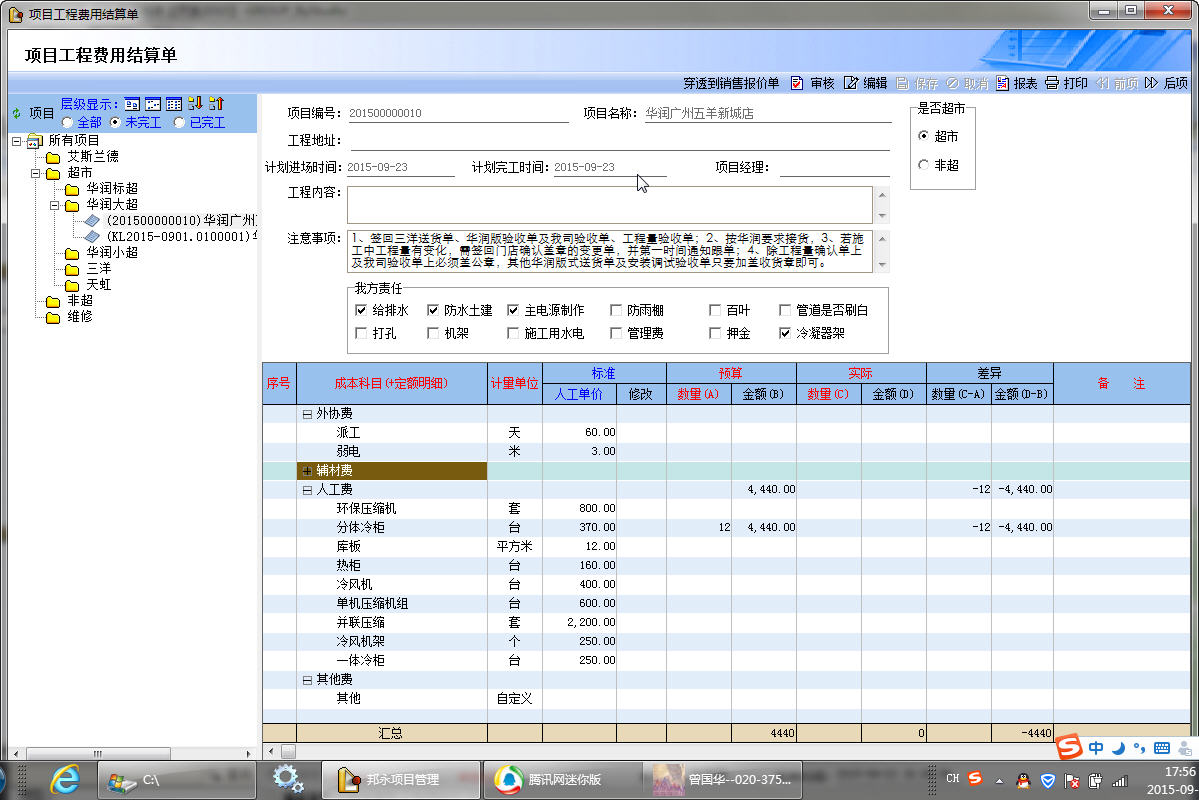Click the descending sort icon in 层级显示
Viewport: 1199px width, 800px height.
click(194, 103)
